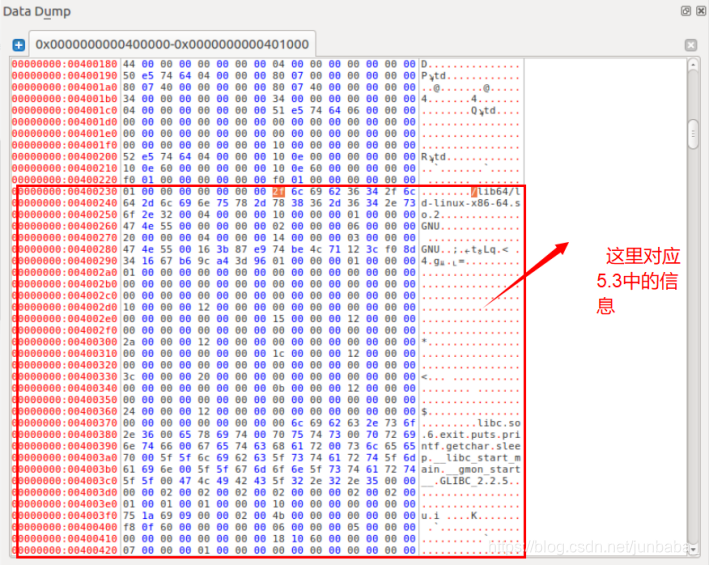This screenshot has height=565, width=709.
Task: Click the scroll up arrow of the dump view
Action: point(693,65)
